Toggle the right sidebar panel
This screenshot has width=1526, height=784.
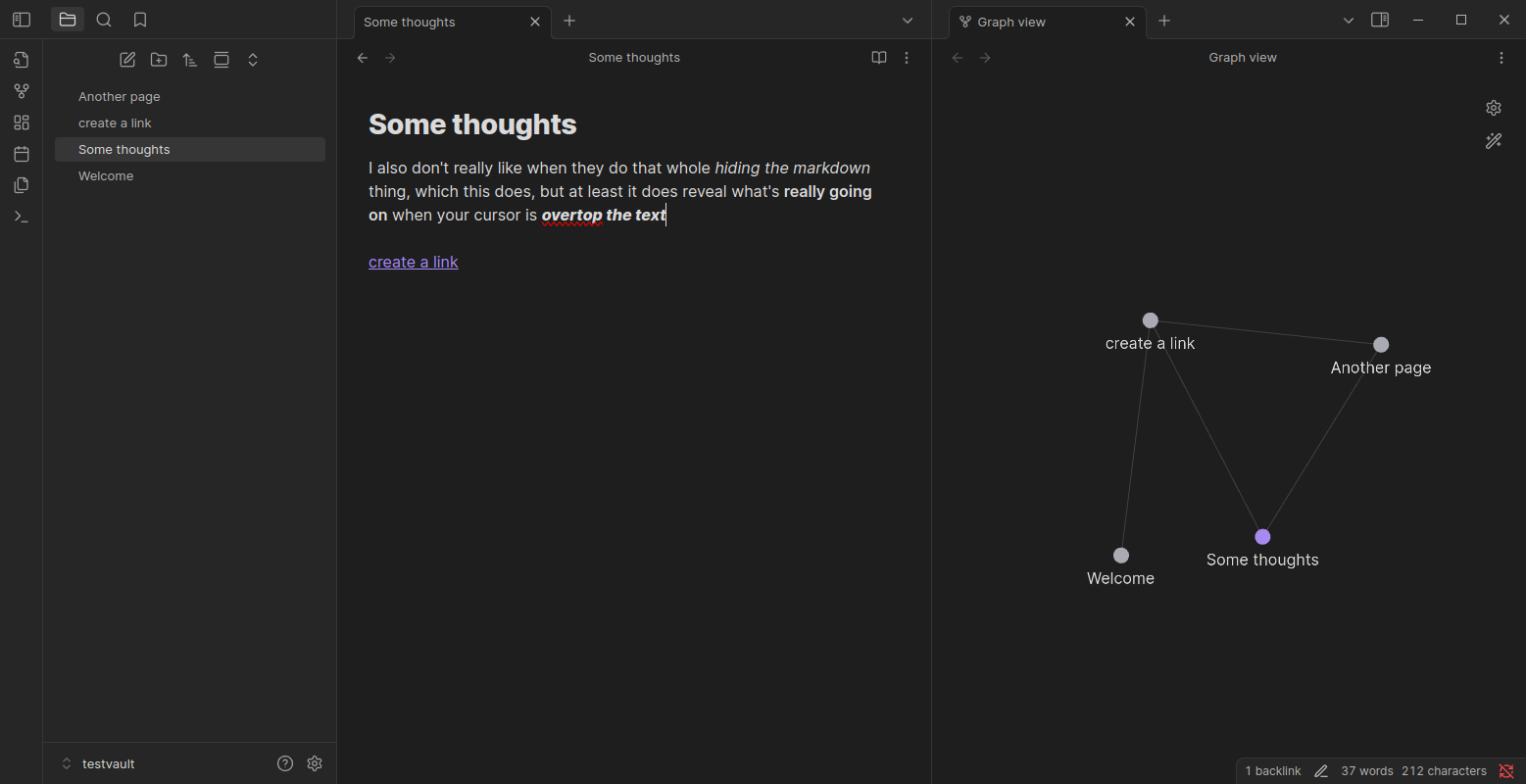click(1380, 20)
